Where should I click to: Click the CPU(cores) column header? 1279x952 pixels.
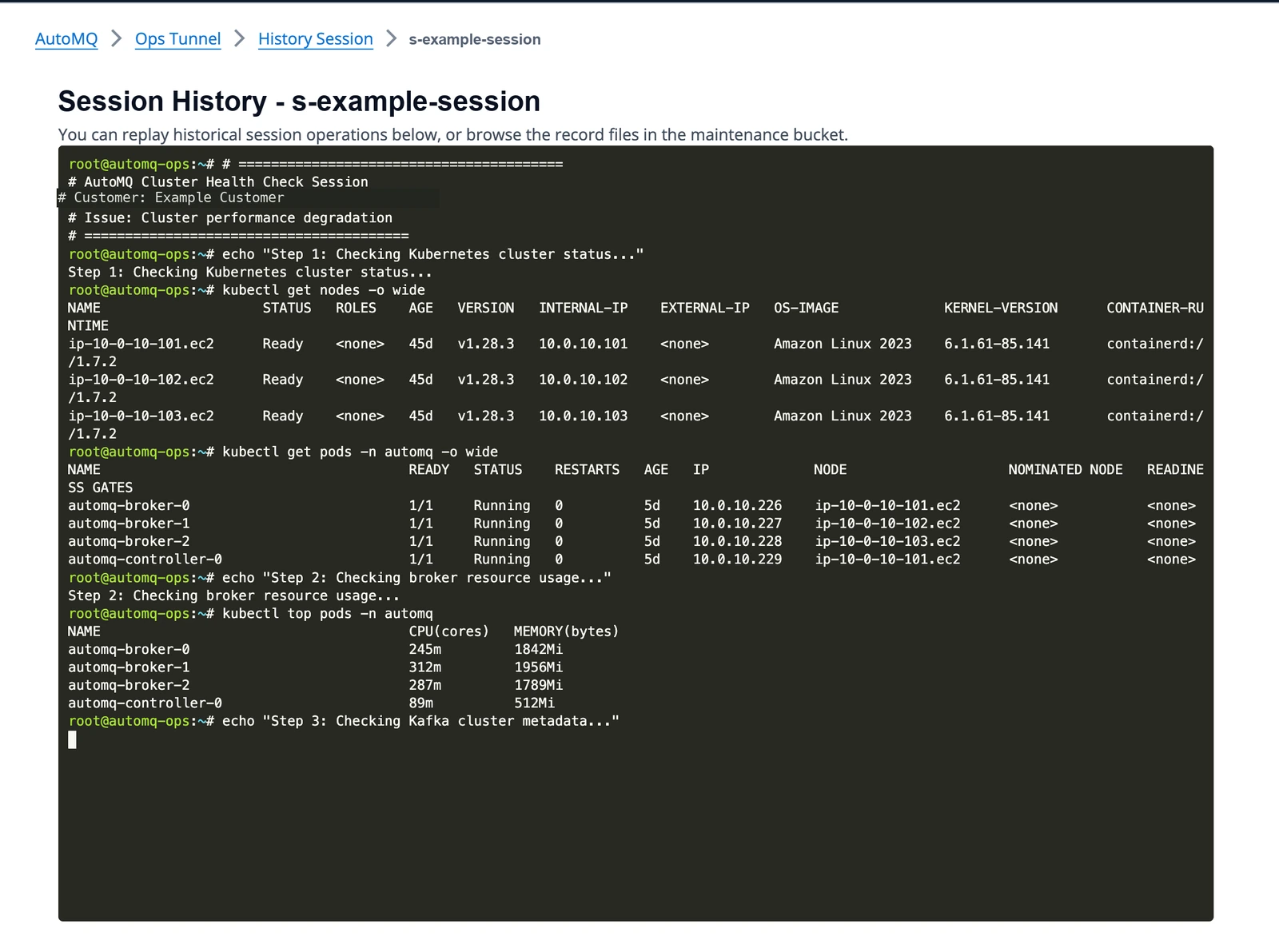449,631
